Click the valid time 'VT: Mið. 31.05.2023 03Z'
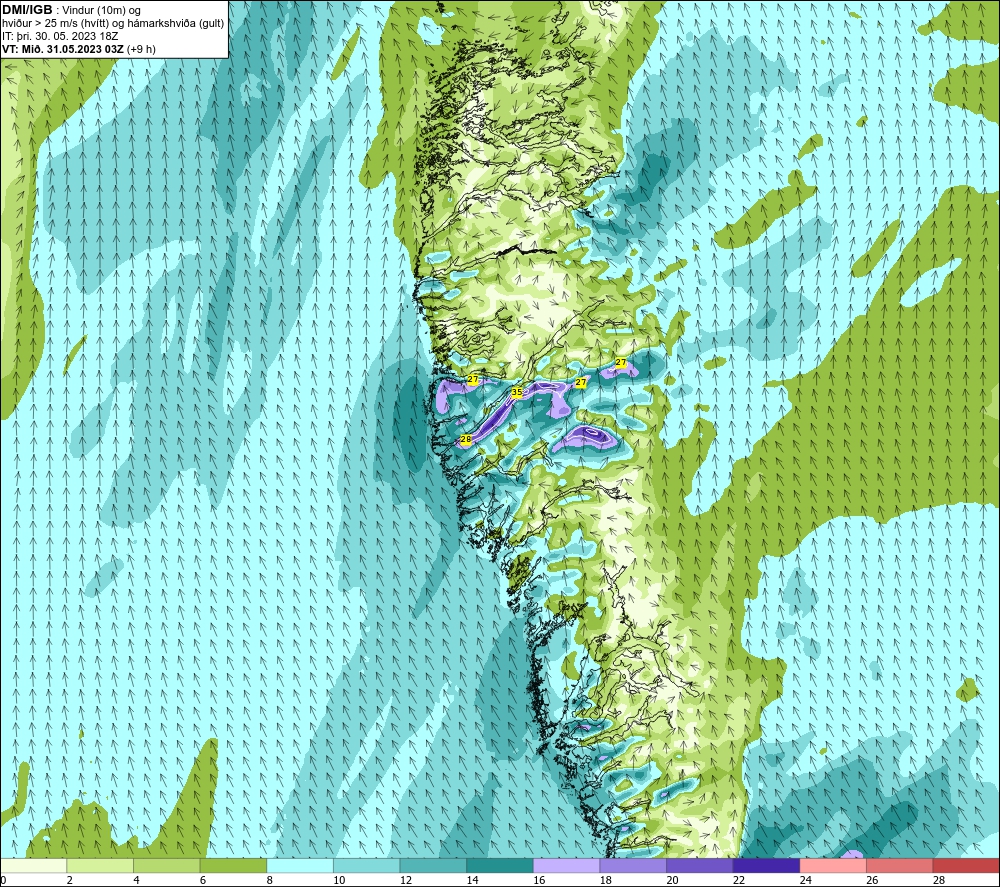Screen dimensions: 1000x887 pyautogui.click(x=63, y=49)
